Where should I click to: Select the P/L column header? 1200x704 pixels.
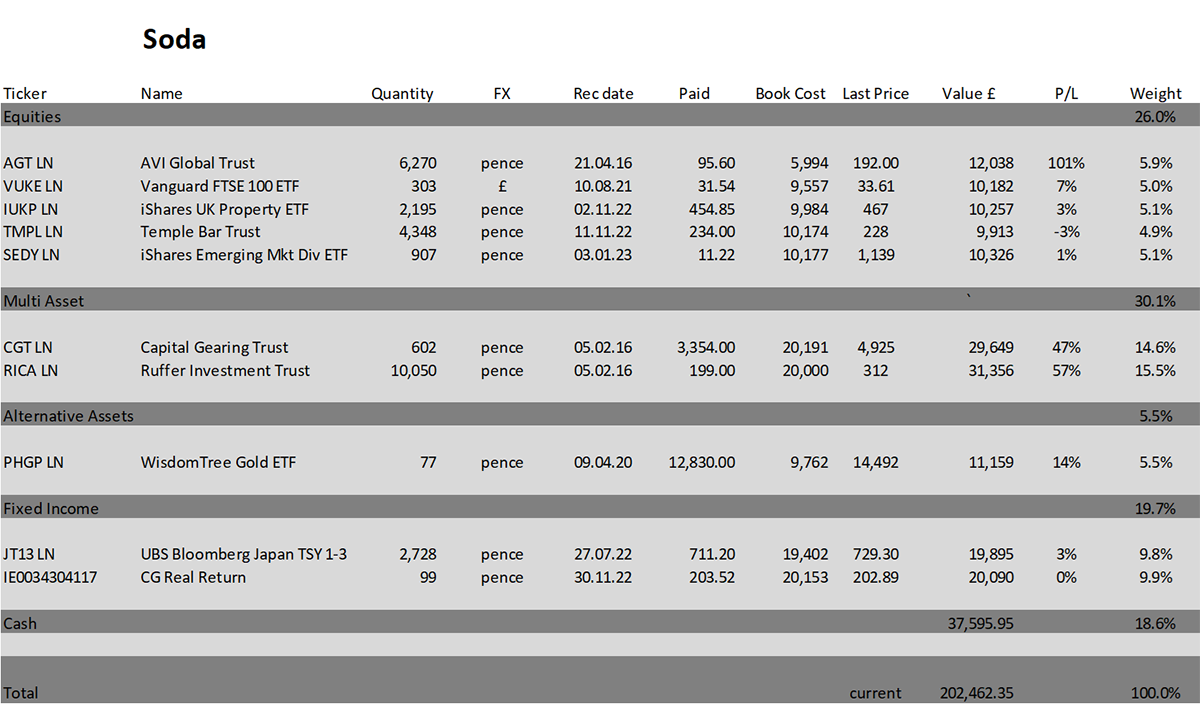point(1066,93)
